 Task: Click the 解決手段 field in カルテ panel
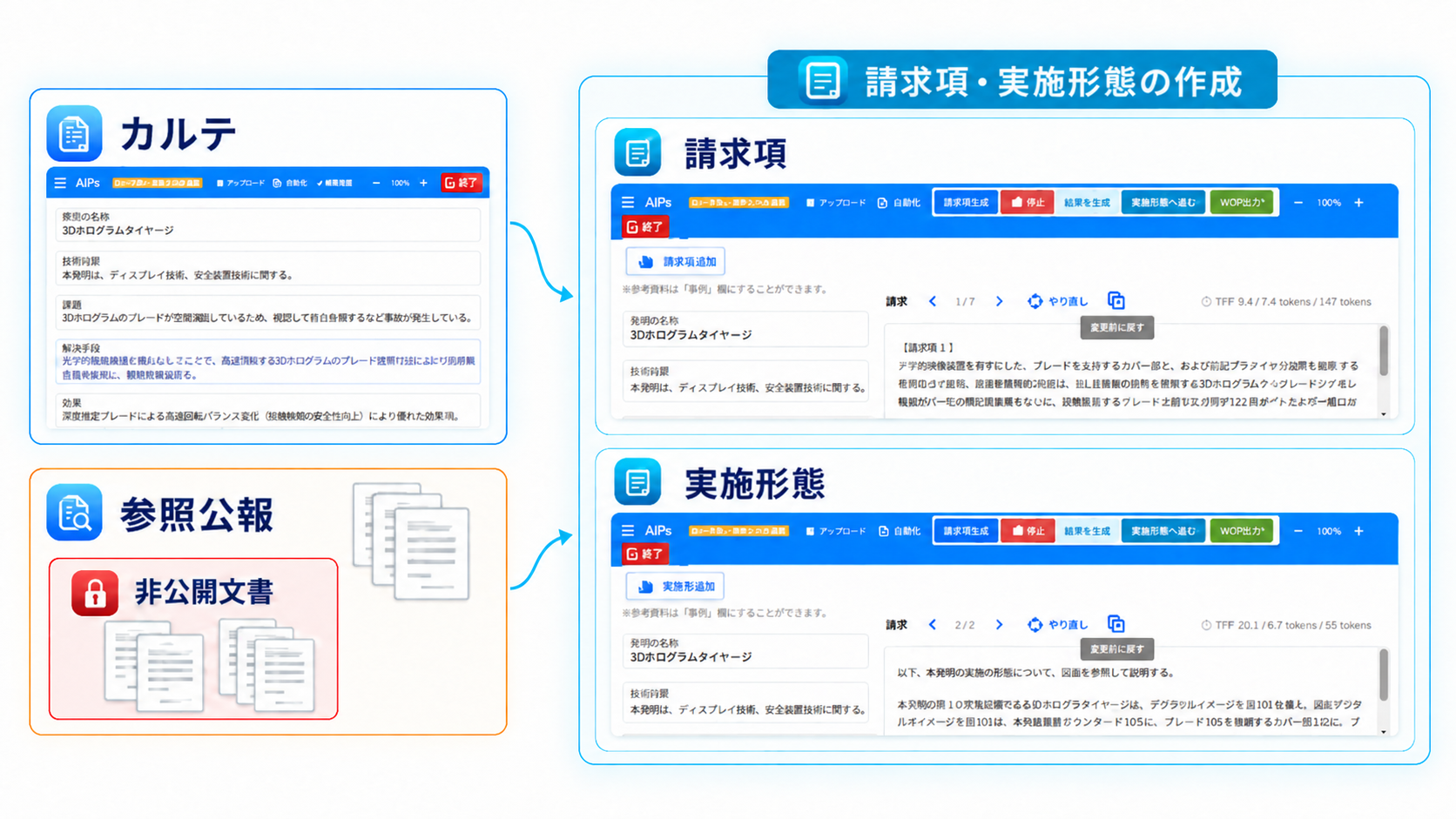pos(268,361)
